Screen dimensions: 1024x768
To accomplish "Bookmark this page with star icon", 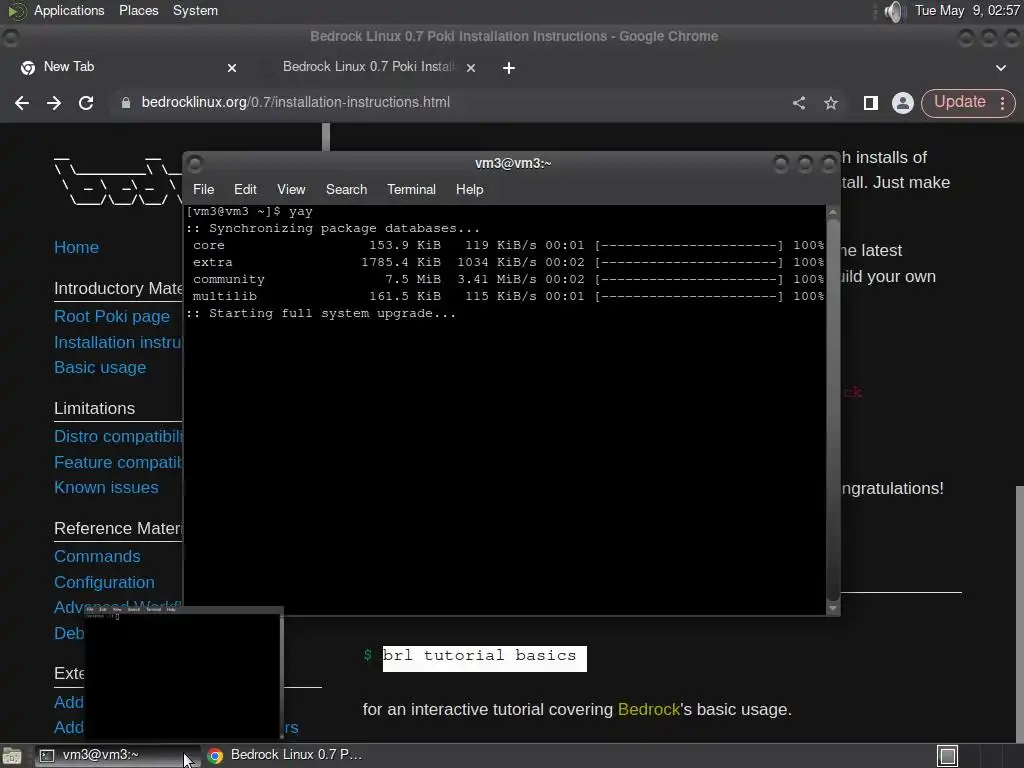I will pyautogui.click(x=831, y=103).
